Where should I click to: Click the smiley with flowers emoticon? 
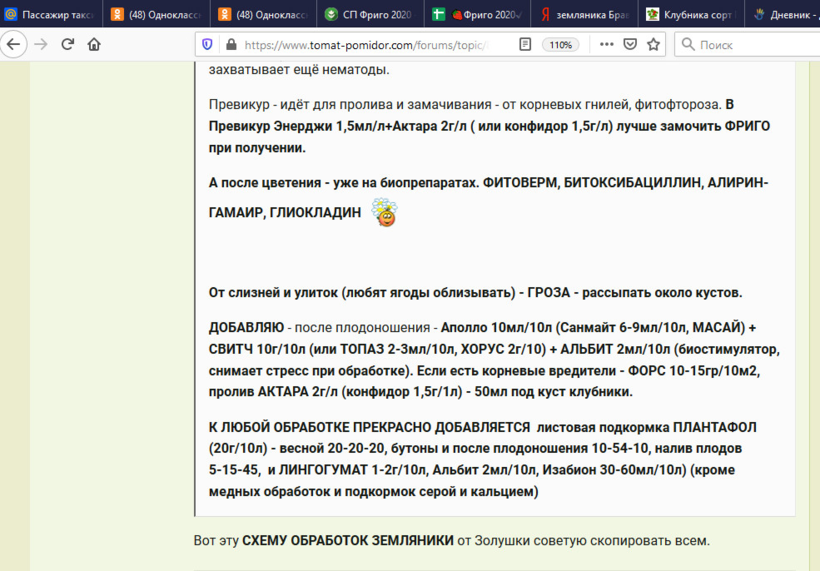point(384,212)
